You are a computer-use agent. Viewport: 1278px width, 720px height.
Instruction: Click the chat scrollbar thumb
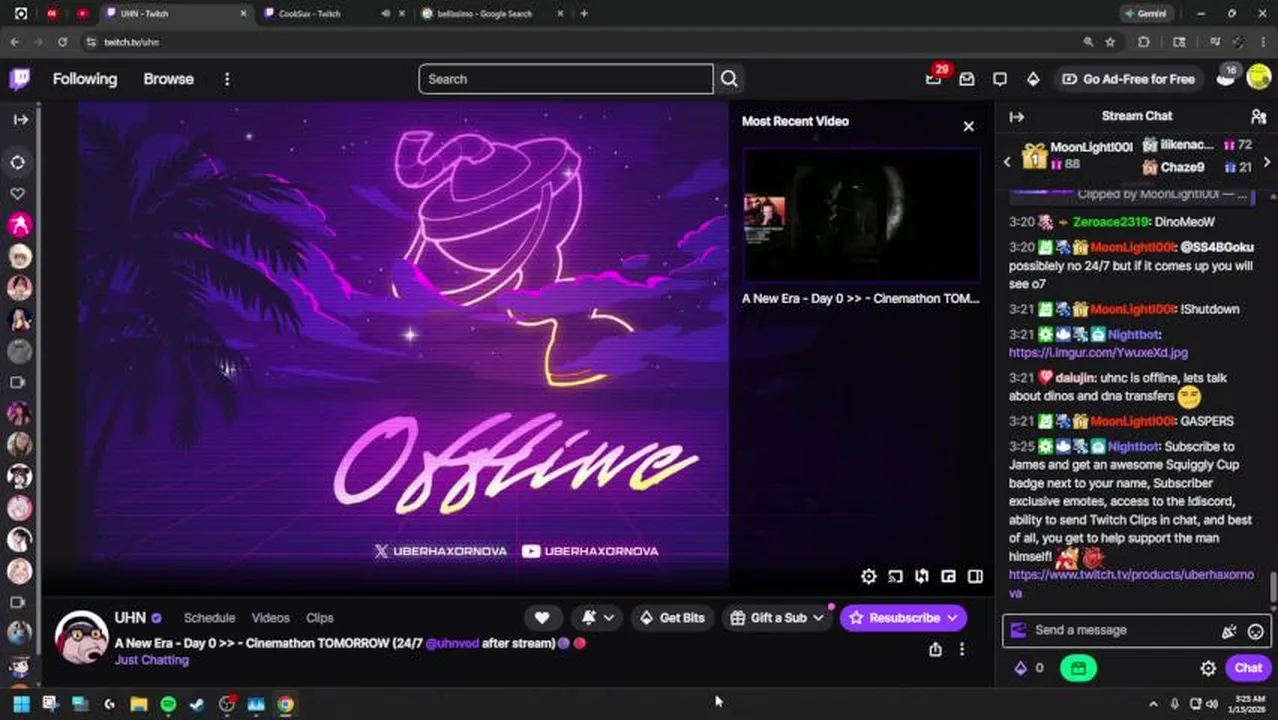point(1273,588)
